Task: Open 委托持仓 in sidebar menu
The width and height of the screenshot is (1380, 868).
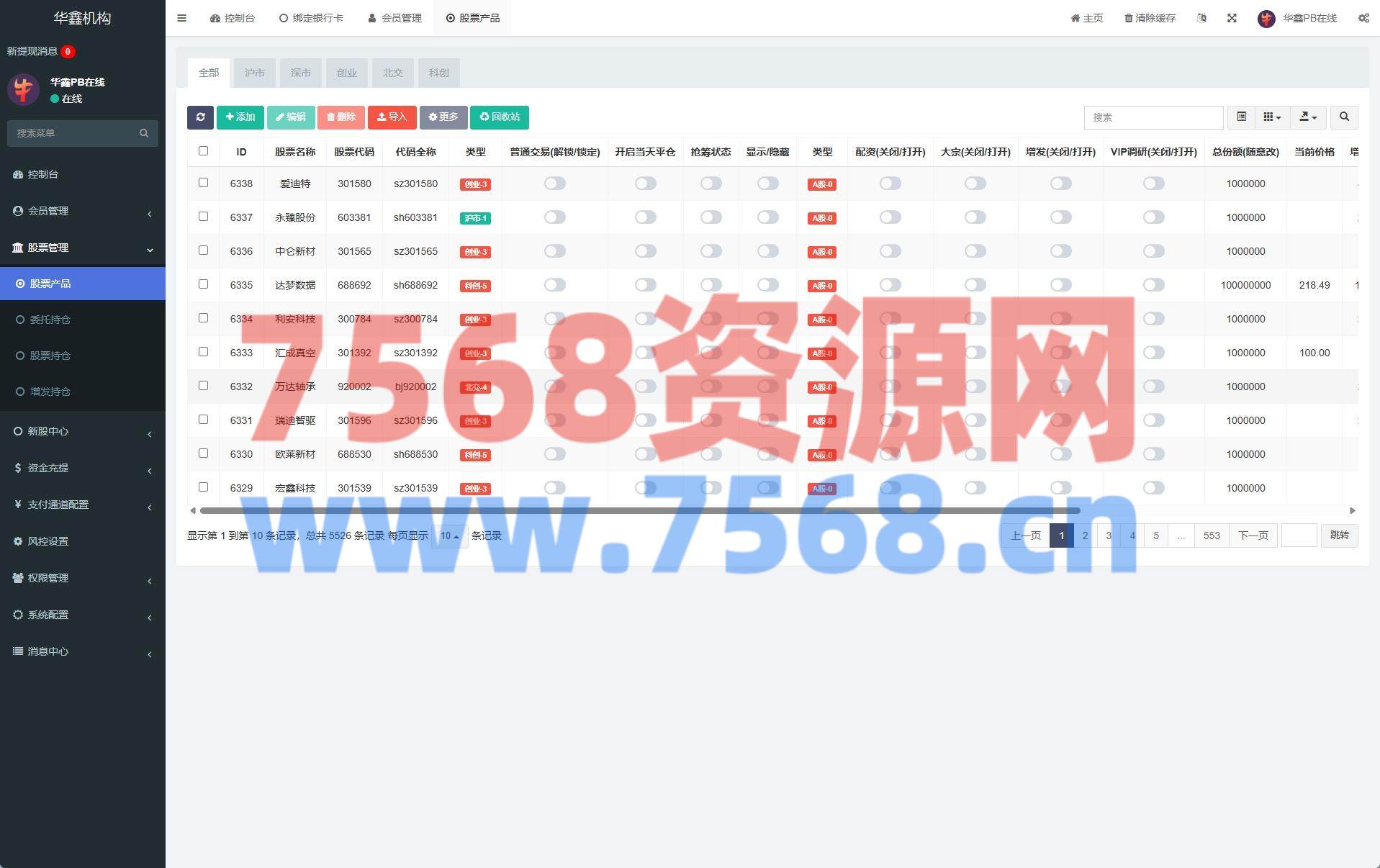Action: tap(50, 320)
